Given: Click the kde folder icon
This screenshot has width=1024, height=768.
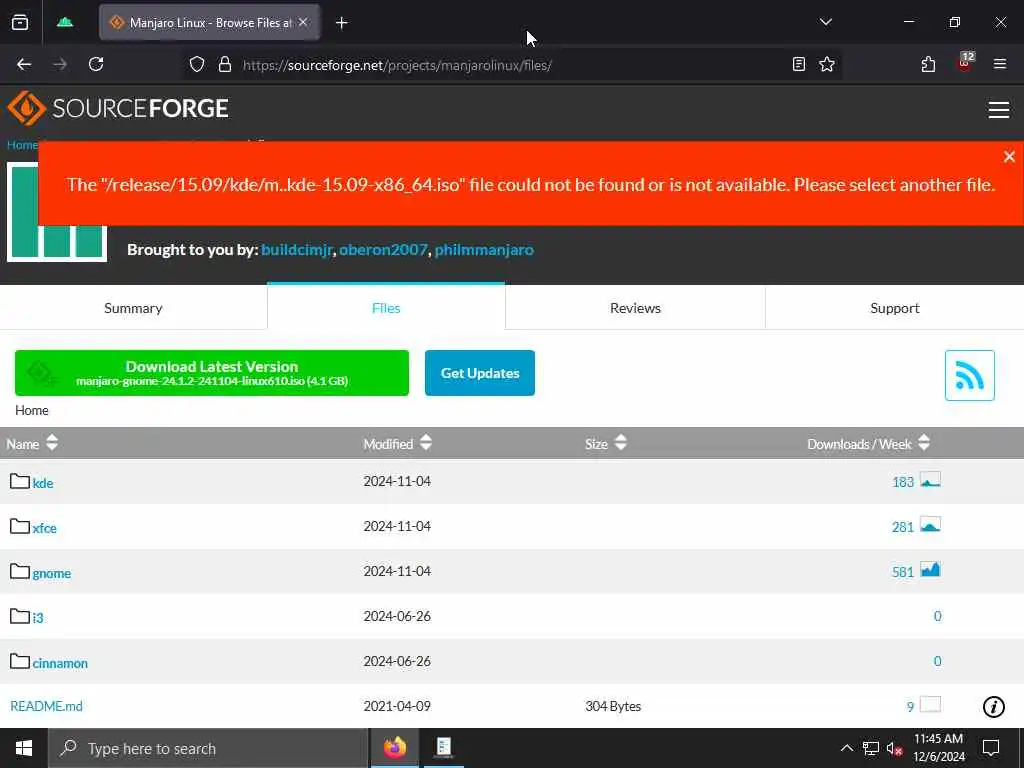Looking at the screenshot, I should [x=20, y=481].
